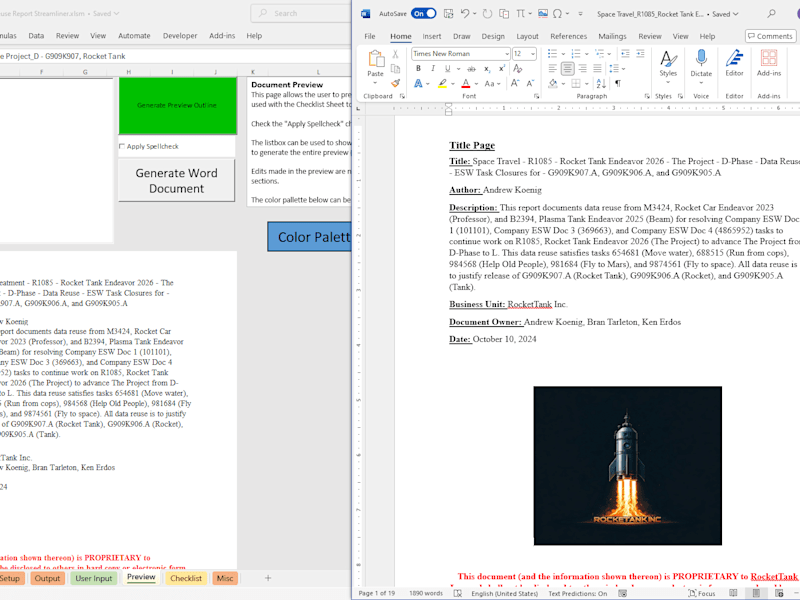Screen dimensions: 800x600
Task: Click the Bullets list icon
Action: (552, 54)
